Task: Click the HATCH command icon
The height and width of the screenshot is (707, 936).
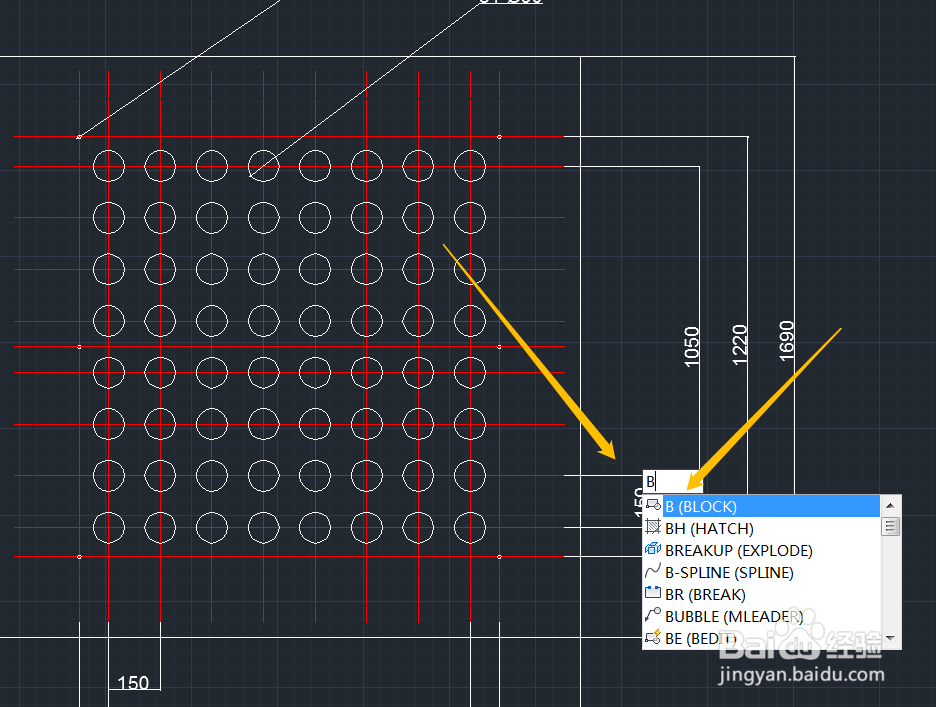Action: click(653, 527)
